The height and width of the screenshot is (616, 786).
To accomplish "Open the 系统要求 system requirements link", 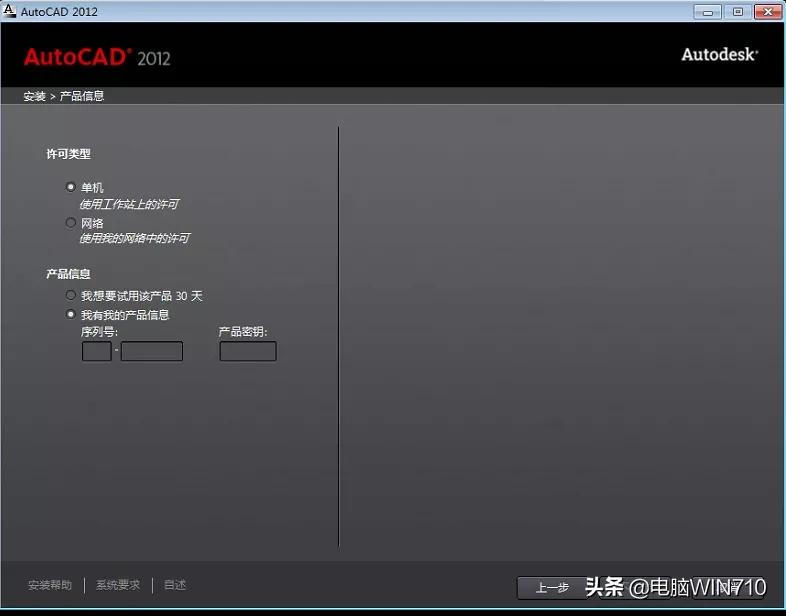I will point(118,585).
